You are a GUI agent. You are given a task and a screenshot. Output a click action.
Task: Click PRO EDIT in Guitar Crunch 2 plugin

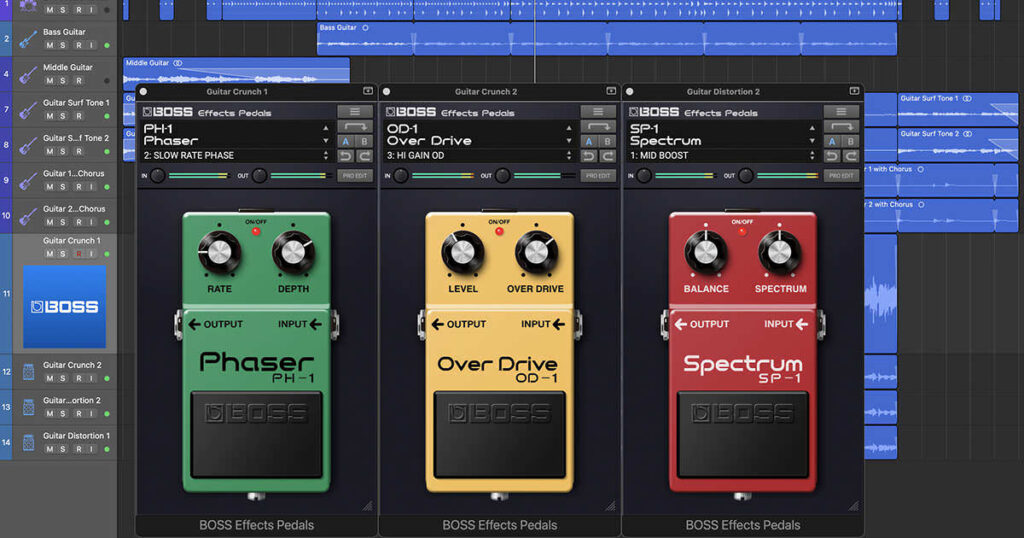[598, 176]
